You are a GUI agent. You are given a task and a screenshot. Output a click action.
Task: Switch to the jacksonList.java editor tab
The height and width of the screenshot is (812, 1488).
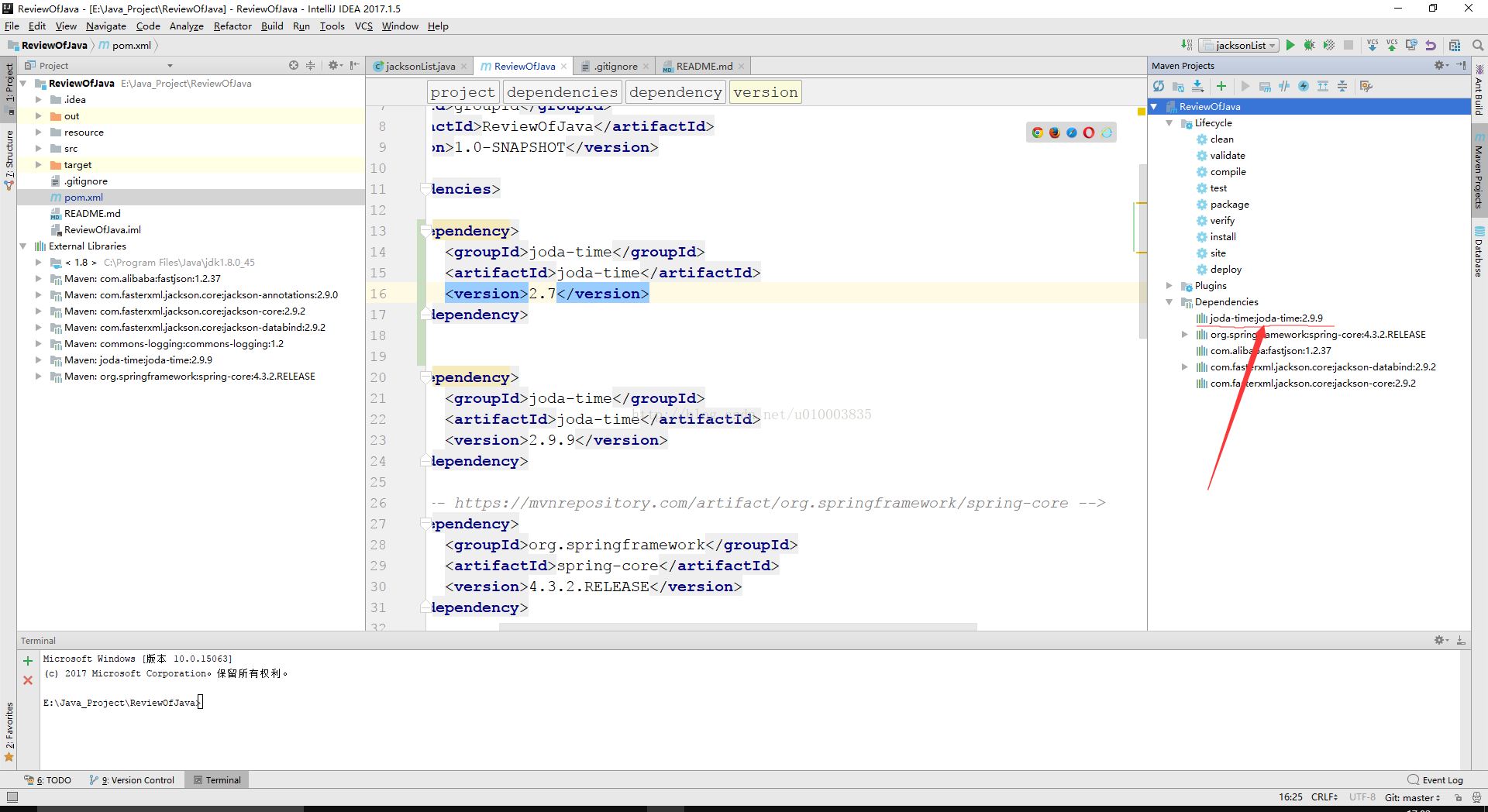pyautogui.click(x=419, y=67)
